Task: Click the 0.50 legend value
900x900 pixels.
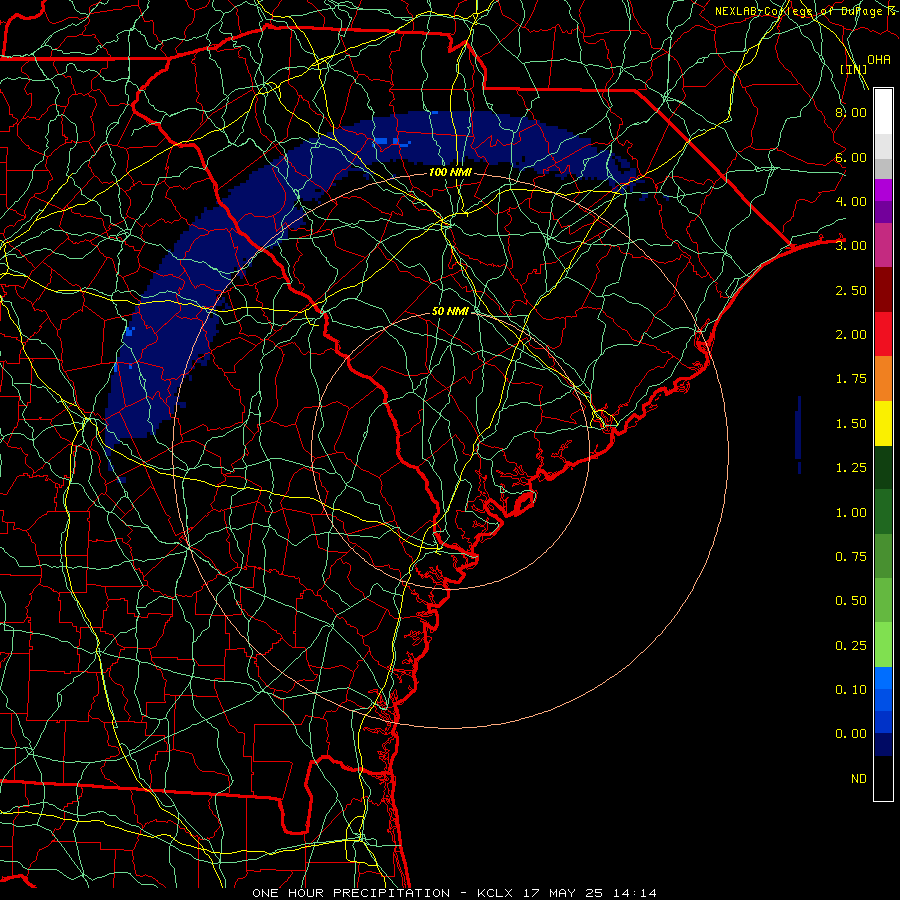Action: (851, 601)
